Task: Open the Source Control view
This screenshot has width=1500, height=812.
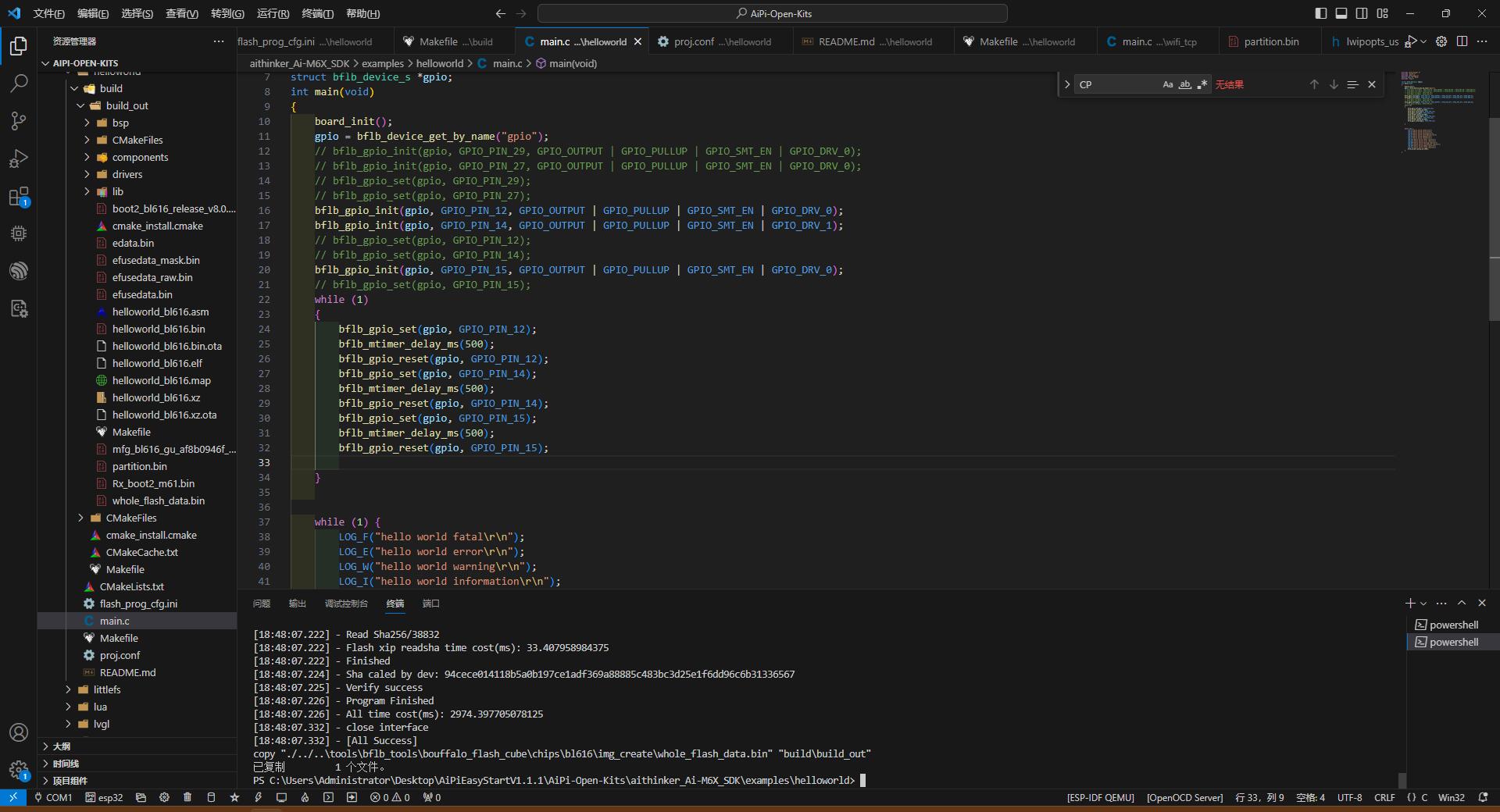Action: pyautogui.click(x=19, y=121)
